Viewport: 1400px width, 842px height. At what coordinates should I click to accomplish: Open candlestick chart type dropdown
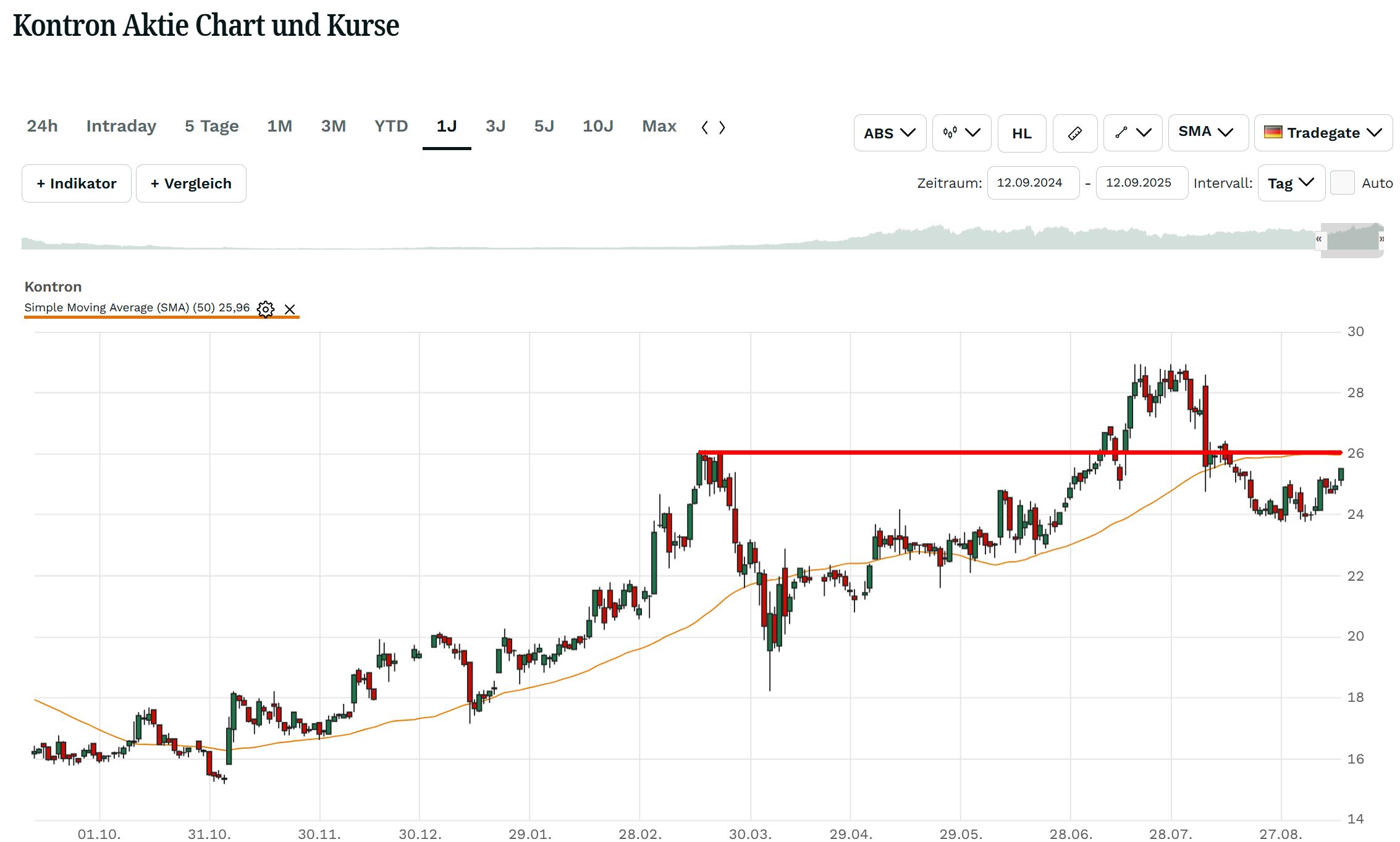961,133
